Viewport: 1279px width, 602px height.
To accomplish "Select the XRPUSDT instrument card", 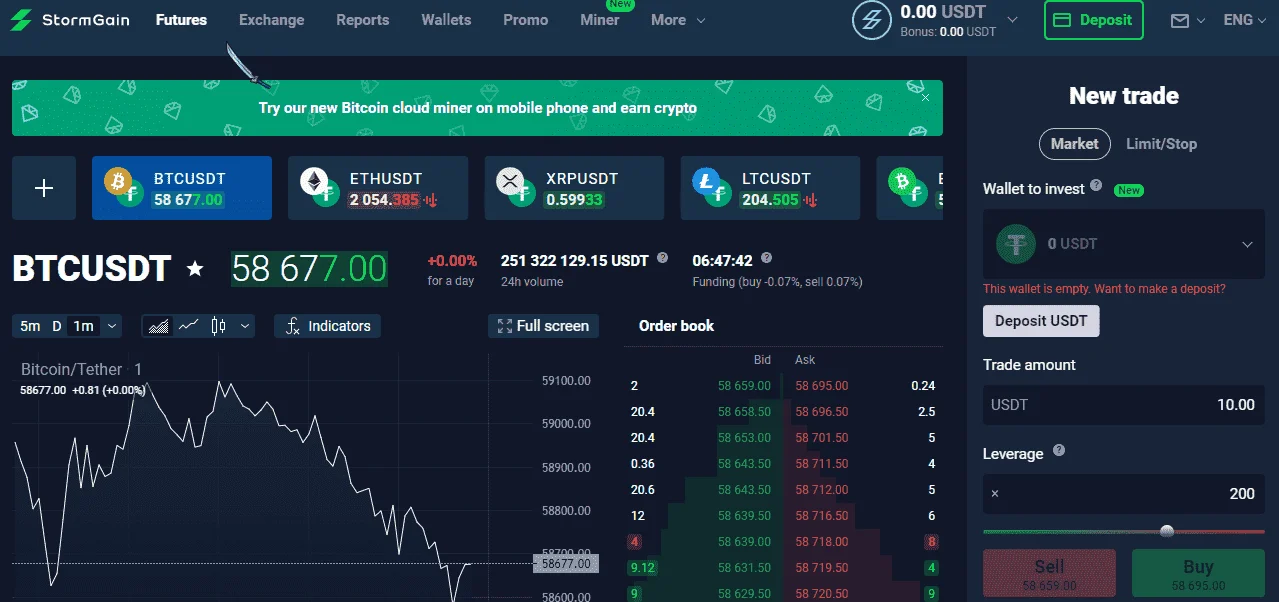I will click(x=574, y=188).
